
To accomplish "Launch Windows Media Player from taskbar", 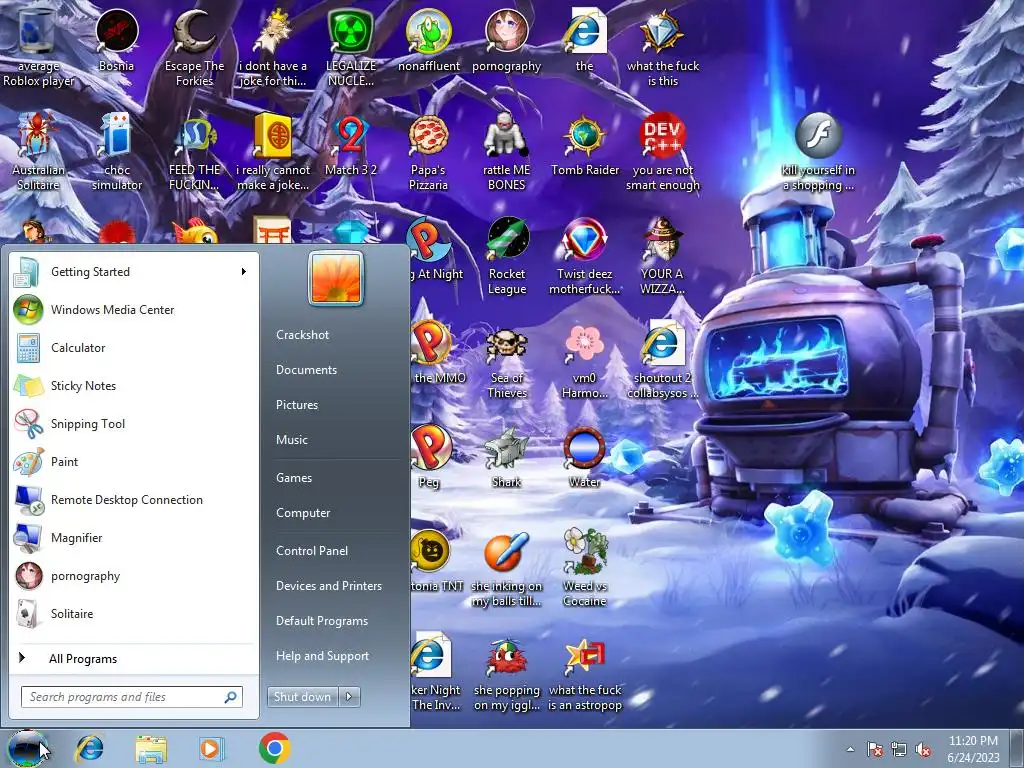I will point(211,748).
